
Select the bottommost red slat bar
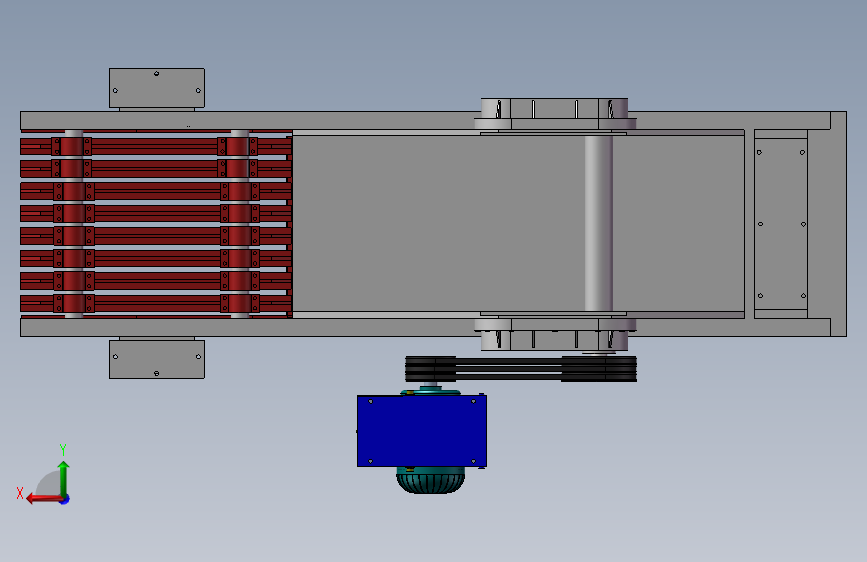(156, 303)
